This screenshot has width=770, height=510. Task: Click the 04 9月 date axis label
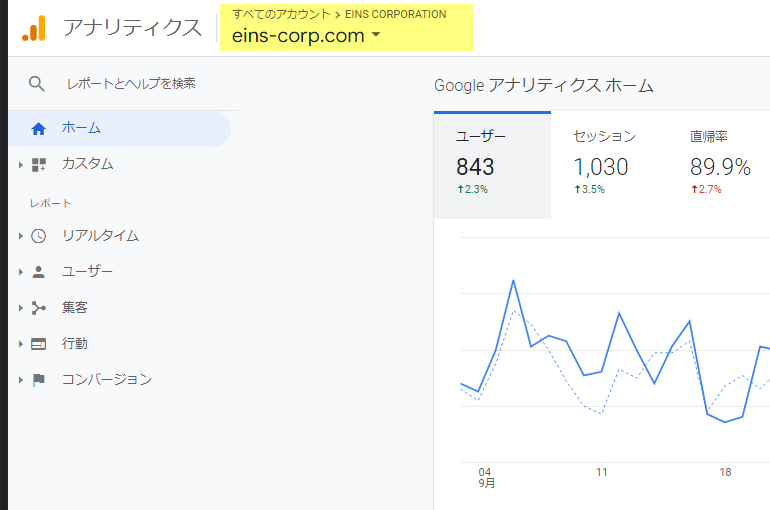coord(486,478)
